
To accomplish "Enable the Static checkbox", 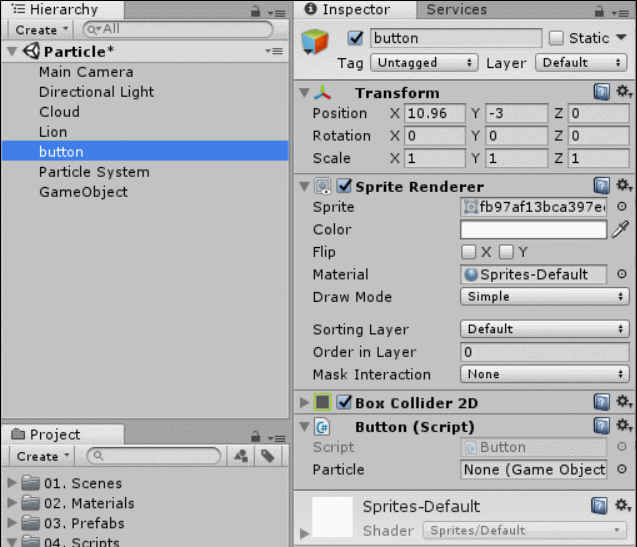I will [556, 38].
